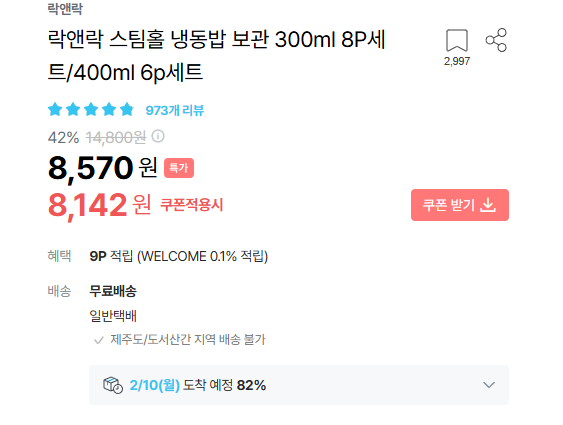
Task: Click the download arrow in 쿠폰 받기
Action: pyautogui.click(x=488, y=205)
